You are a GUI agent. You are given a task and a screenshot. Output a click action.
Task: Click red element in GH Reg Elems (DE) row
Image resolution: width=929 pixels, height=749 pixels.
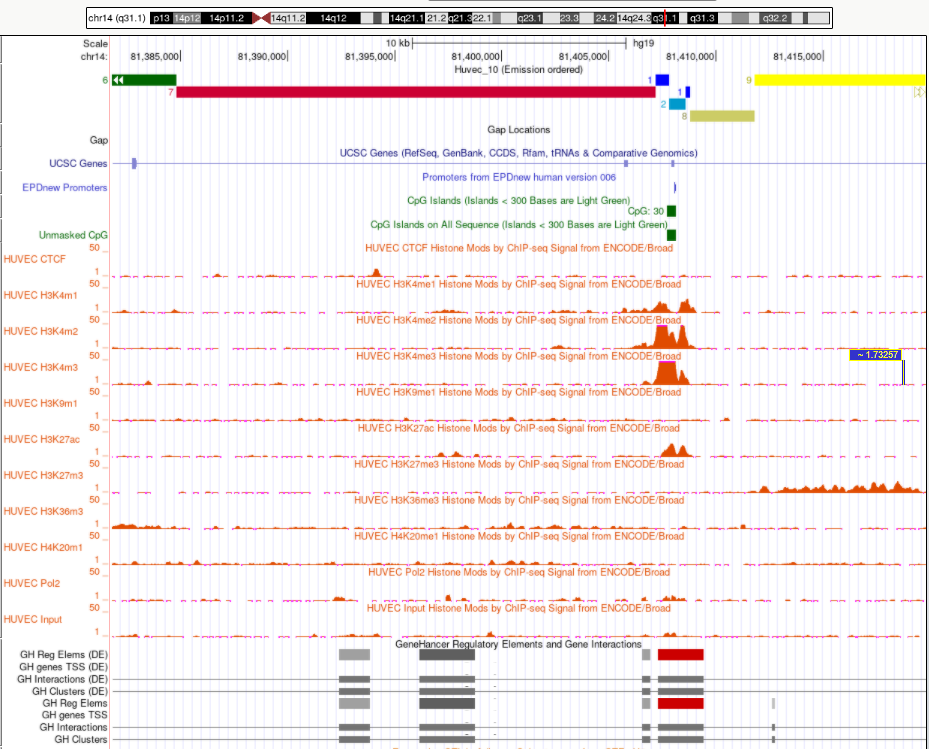[x=681, y=655]
